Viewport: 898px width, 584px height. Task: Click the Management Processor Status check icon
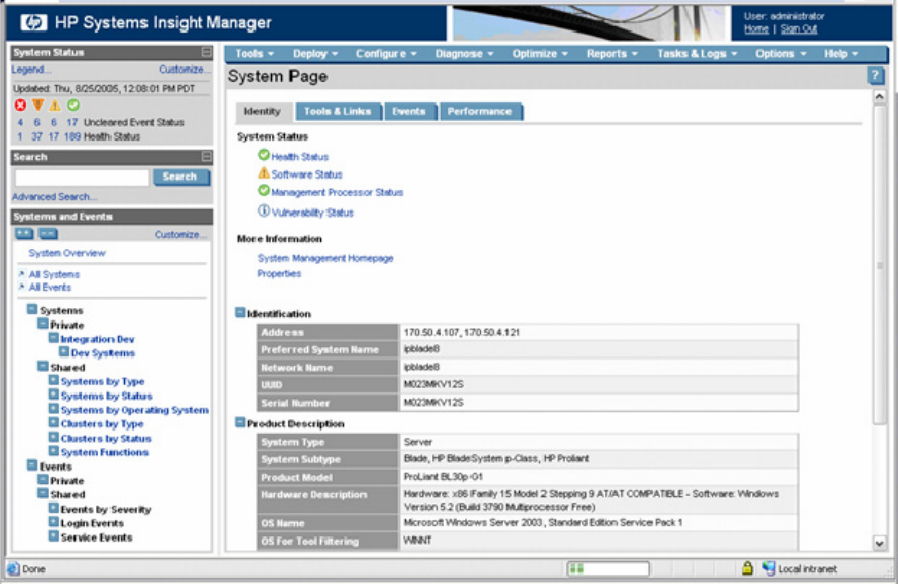coord(263,191)
